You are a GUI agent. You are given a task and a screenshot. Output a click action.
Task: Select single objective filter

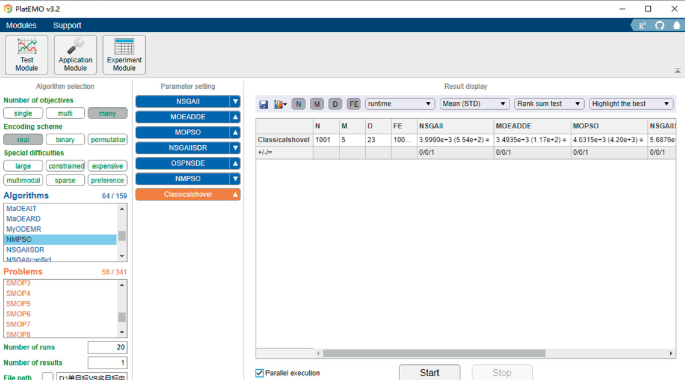tap(23, 114)
